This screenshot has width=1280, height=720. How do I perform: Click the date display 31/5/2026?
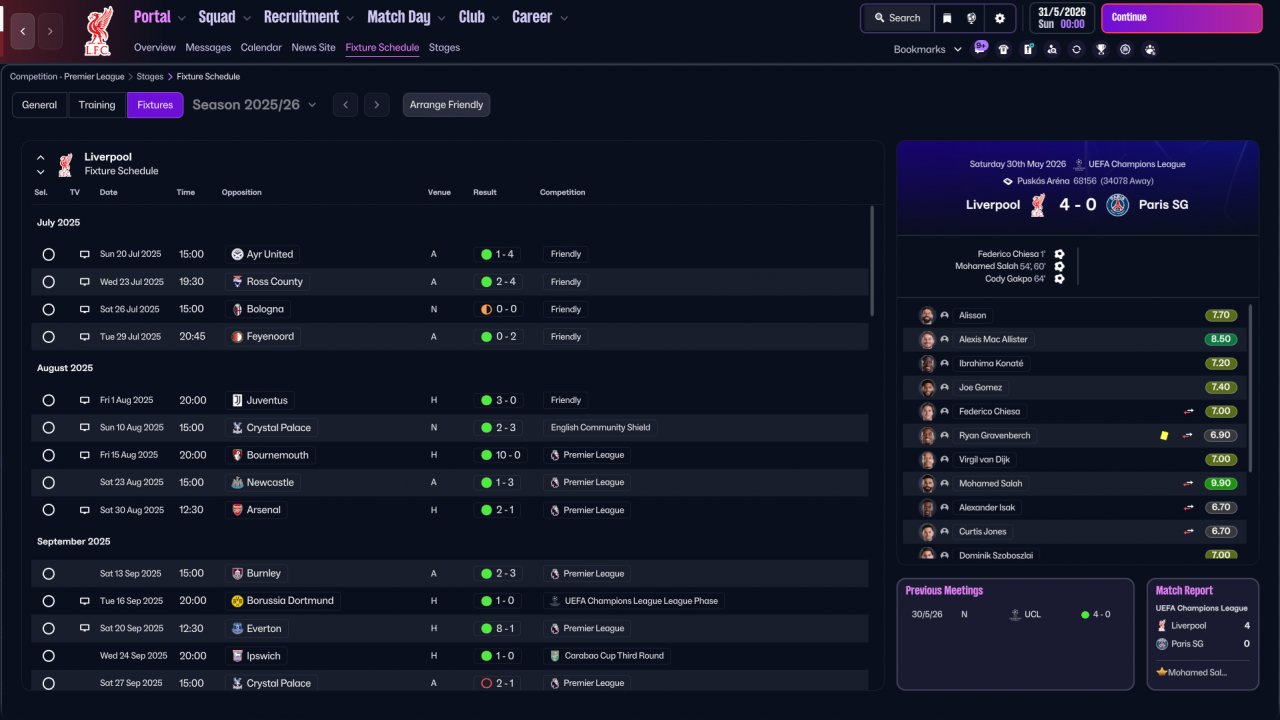tap(1060, 12)
